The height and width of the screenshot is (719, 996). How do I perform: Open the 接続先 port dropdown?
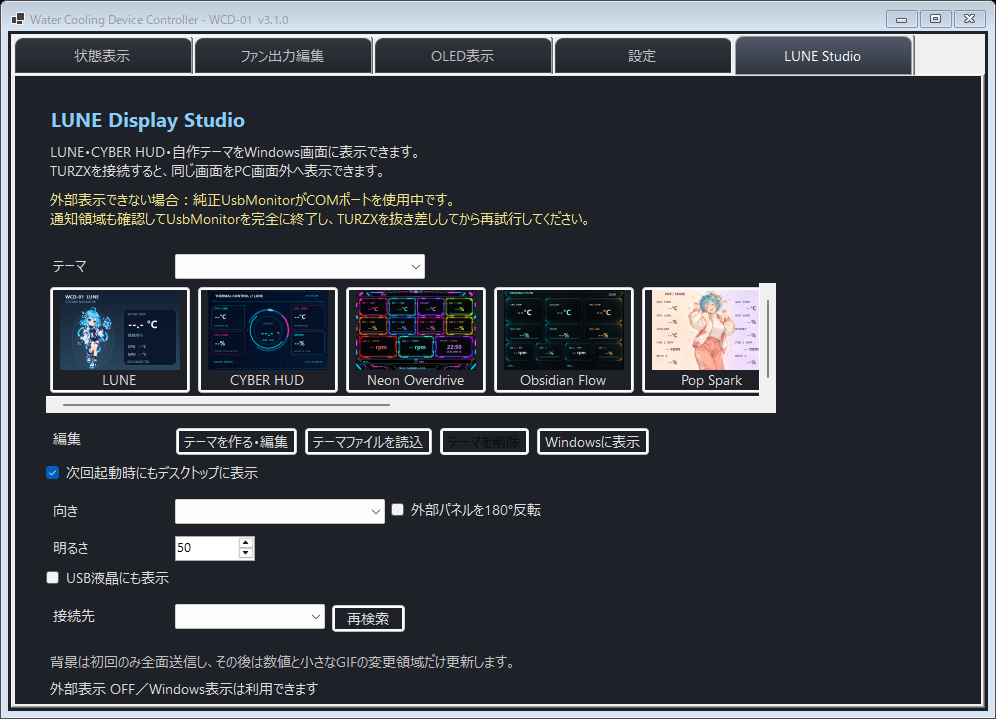pos(250,617)
